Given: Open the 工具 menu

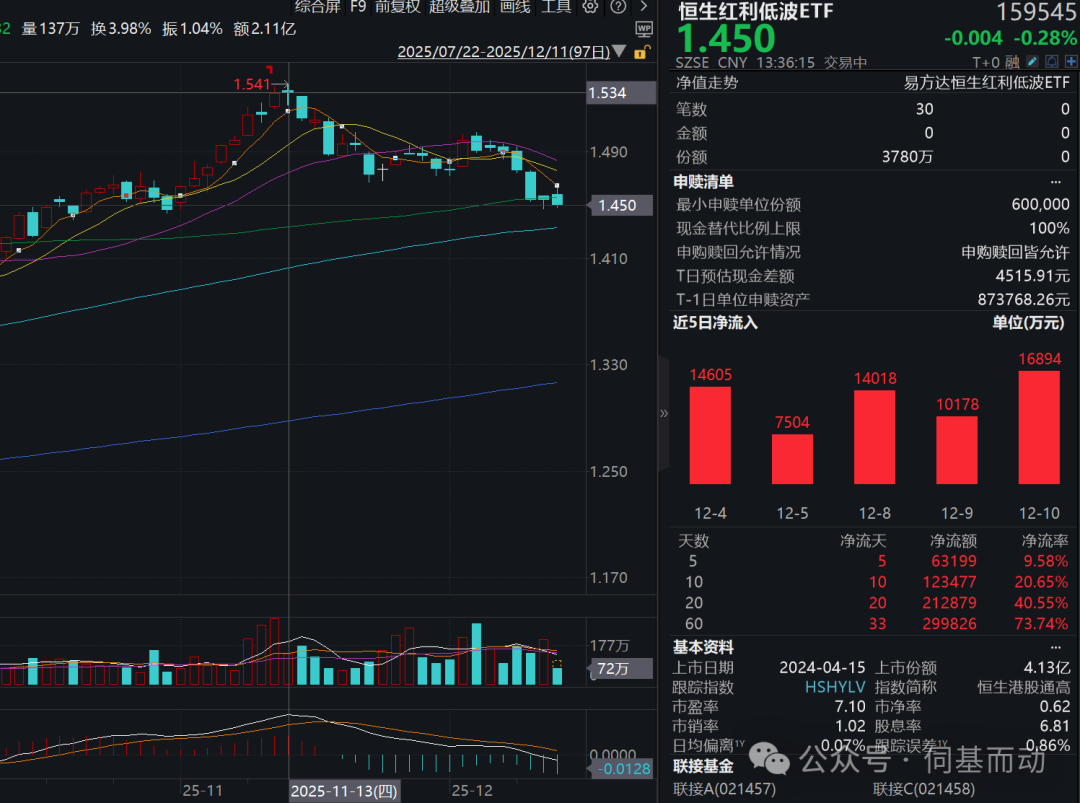Looking at the screenshot, I should pyautogui.click(x=556, y=7).
